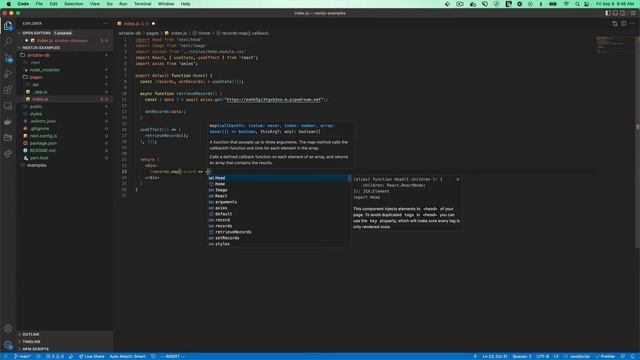Image resolution: width=640 pixels, height=360 pixels.
Task: Select the axios suggestion in autocomplete
Action: pyautogui.click(x=279, y=208)
